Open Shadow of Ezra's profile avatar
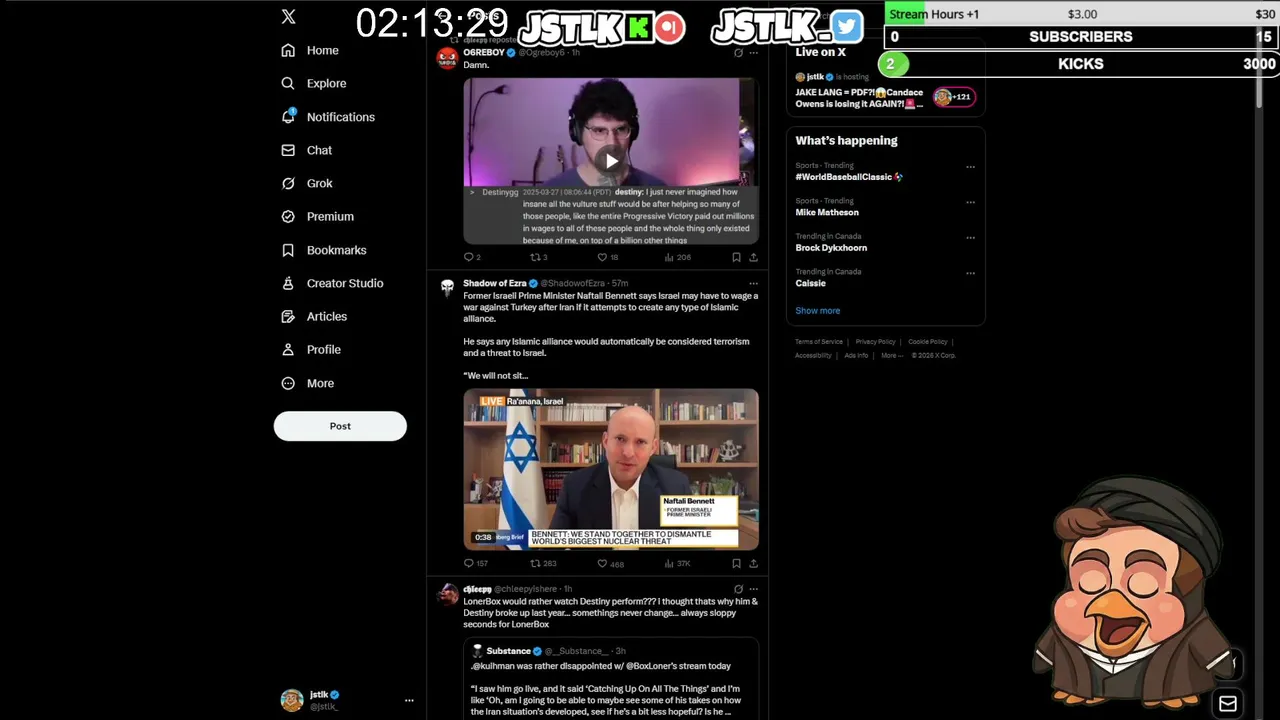 coord(447,288)
